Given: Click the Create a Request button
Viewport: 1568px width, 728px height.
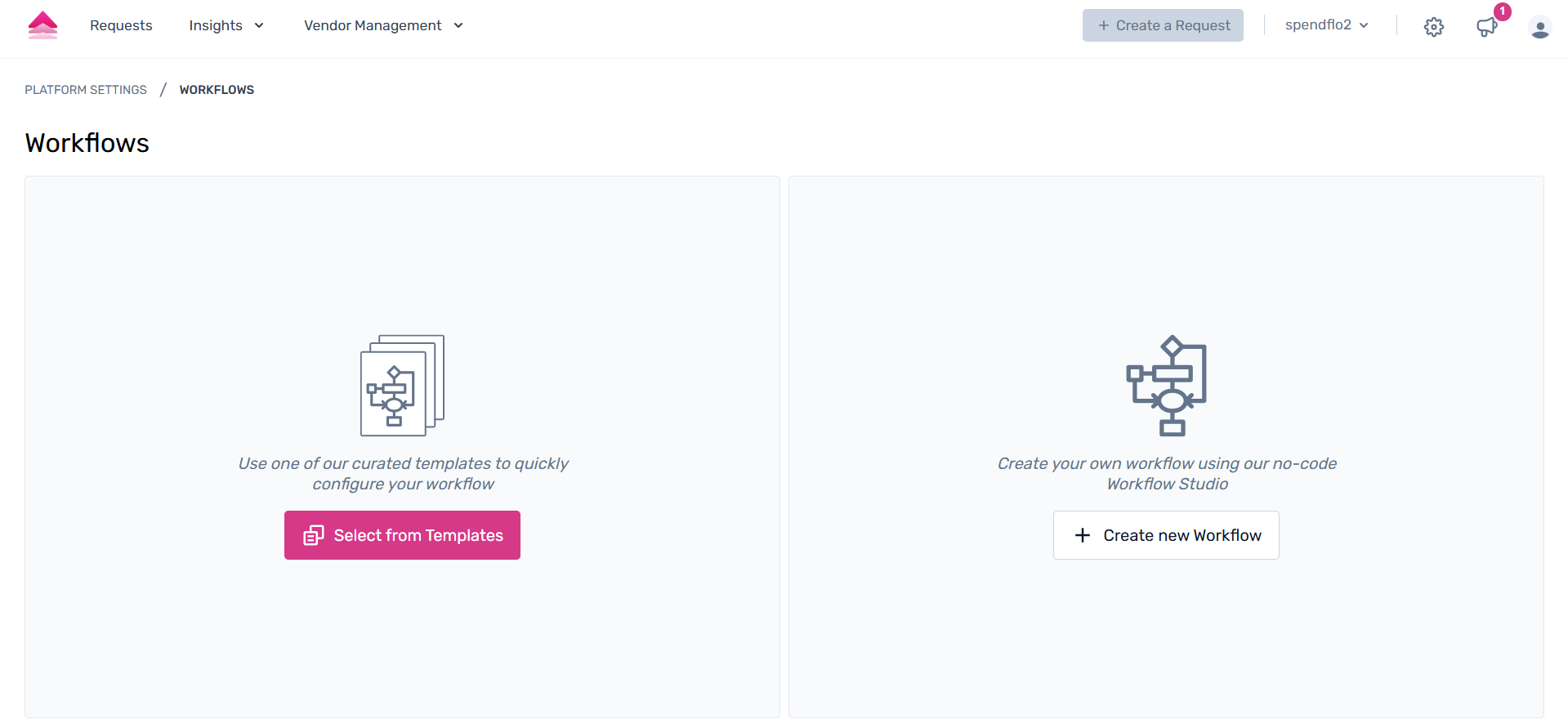Looking at the screenshot, I should [1163, 25].
